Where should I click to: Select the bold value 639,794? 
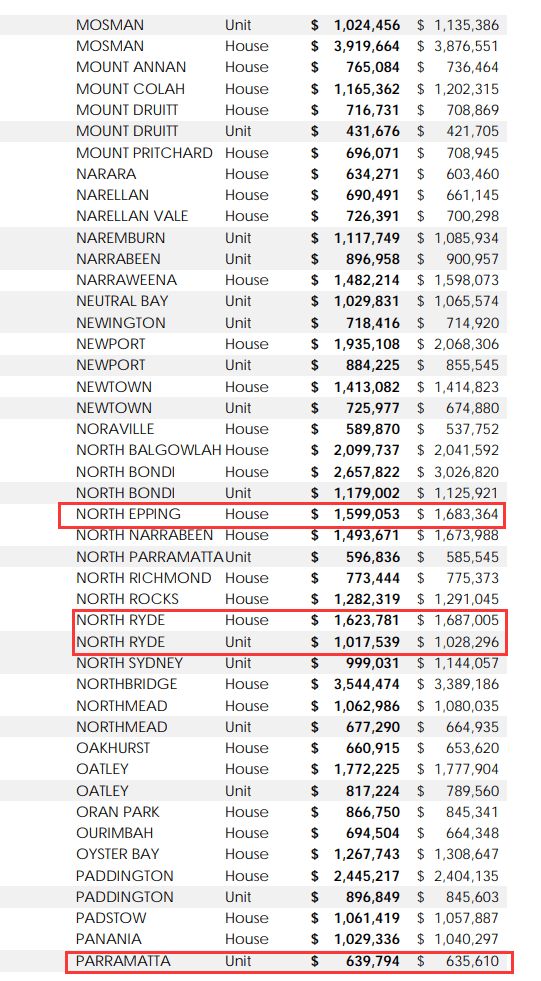click(x=373, y=962)
